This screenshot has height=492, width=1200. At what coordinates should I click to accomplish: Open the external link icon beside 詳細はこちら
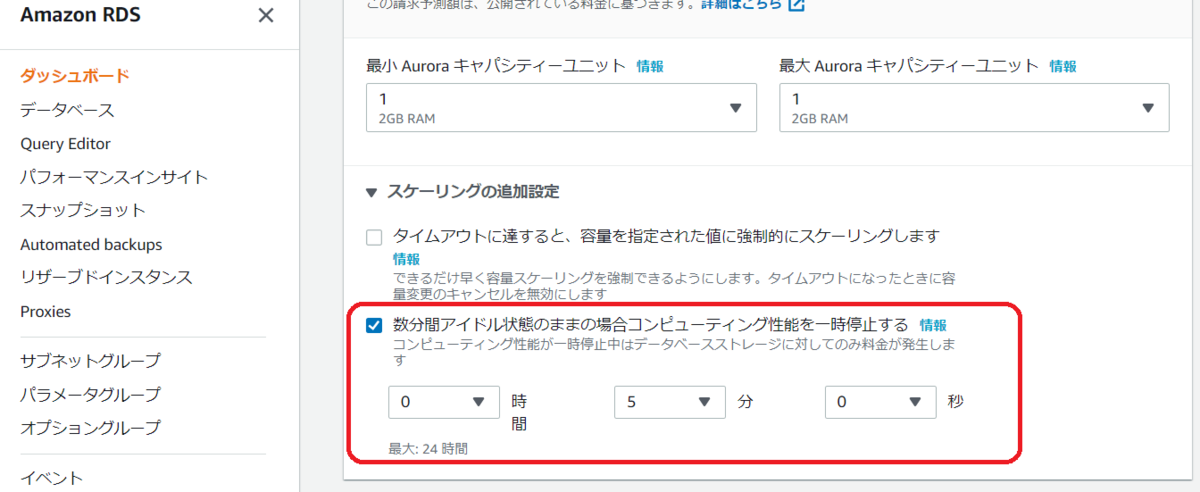tap(796, 5)
